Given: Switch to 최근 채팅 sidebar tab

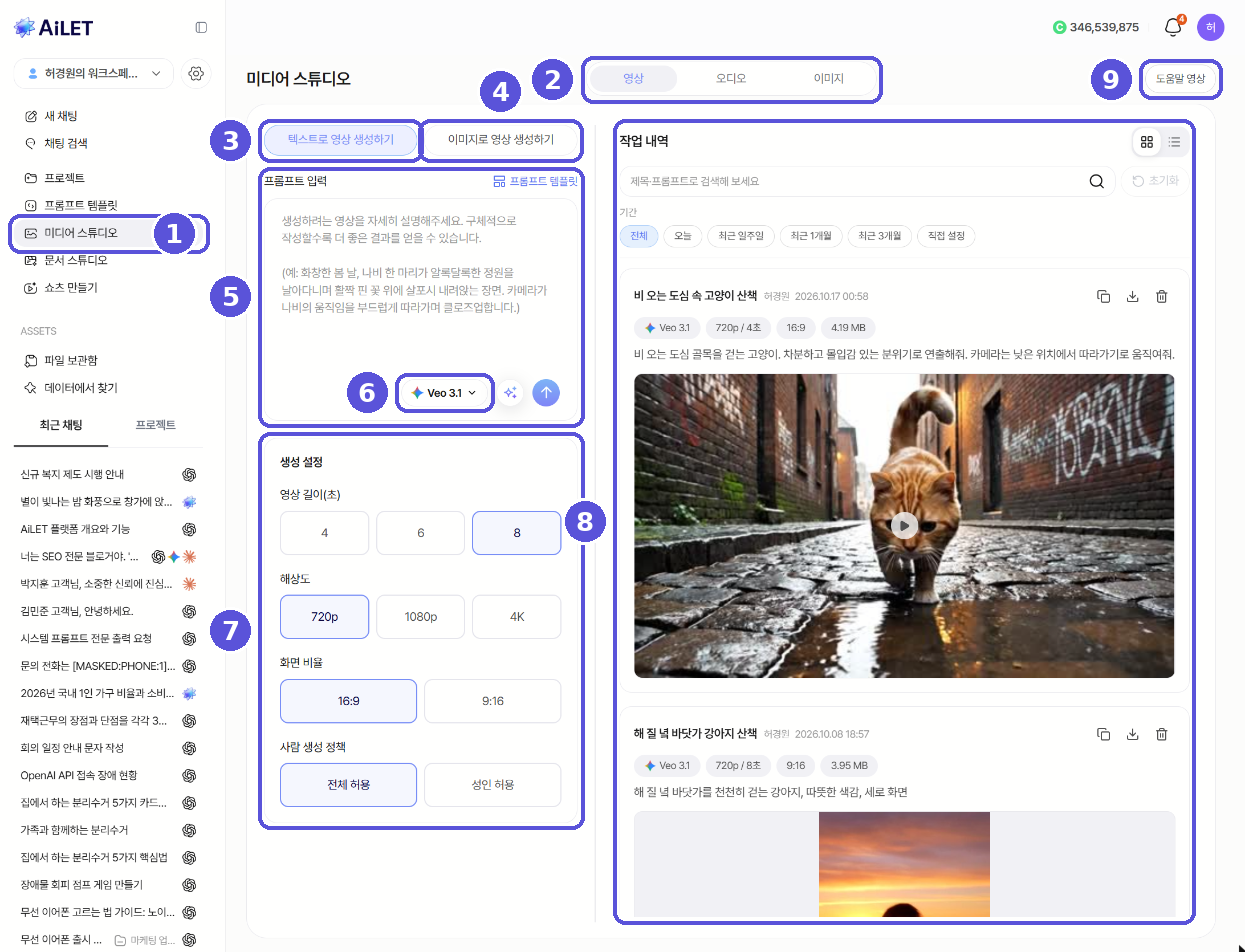Looking at the screenshot, I should (61, 425).
